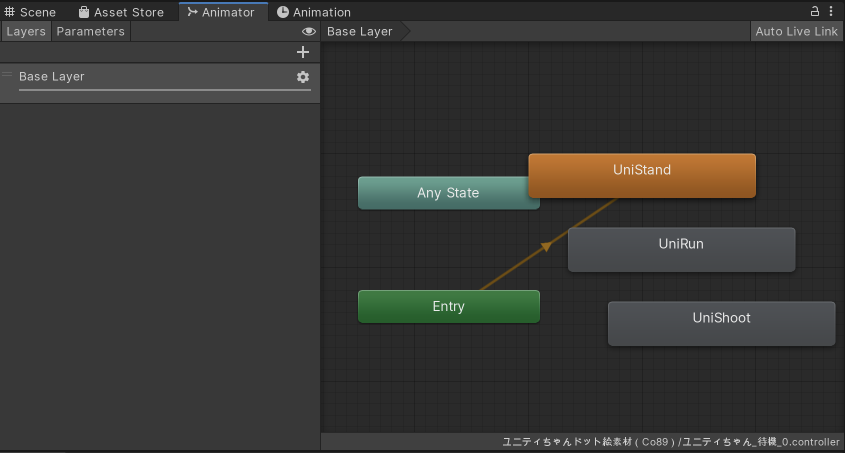This screenshot has height=453, width=845.
Task: Toggle the eye visibility icon in Animator
Action: click(309, 31)
